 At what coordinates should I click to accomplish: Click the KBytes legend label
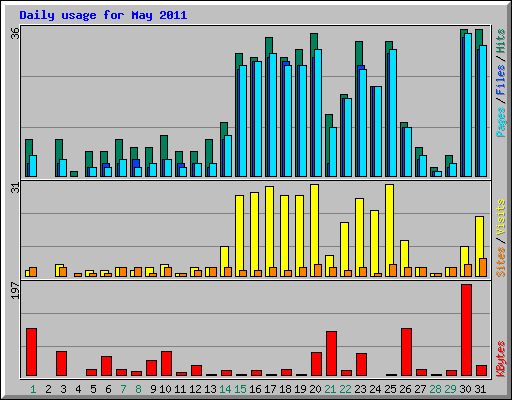coord(501,359)
